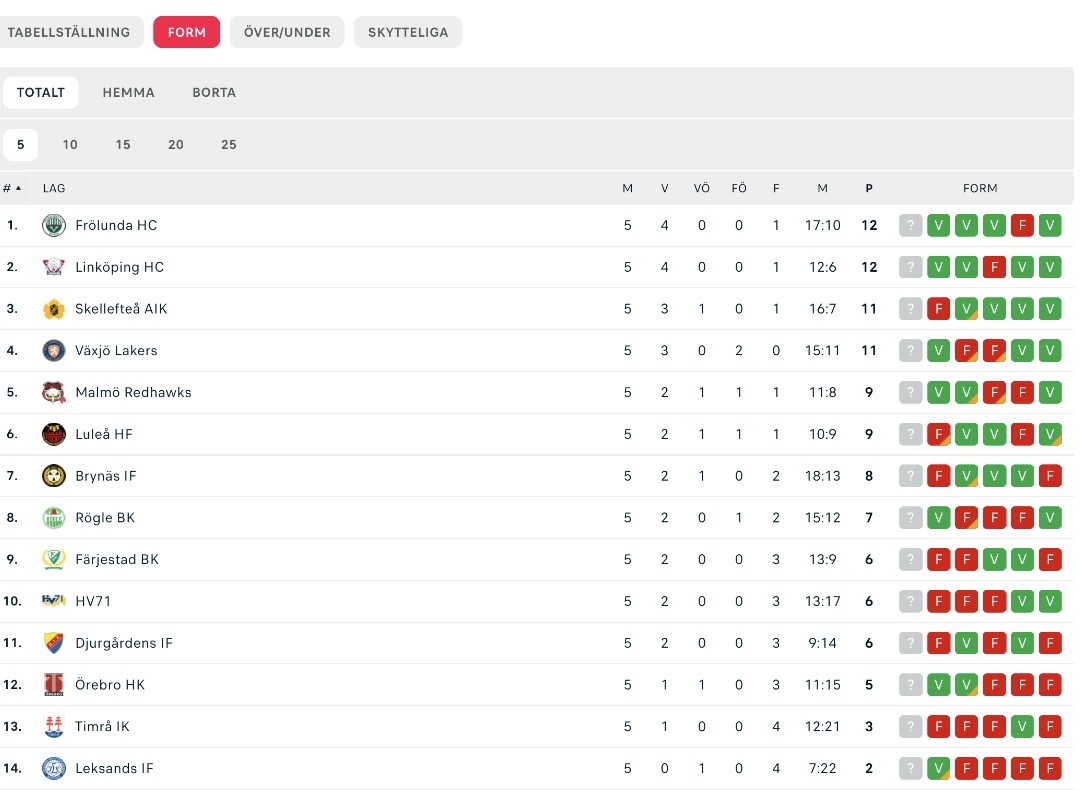This screenshot has height=790, width=1080.
Task: Set form range to last 25 matches
Action: (x=229, y=145)
